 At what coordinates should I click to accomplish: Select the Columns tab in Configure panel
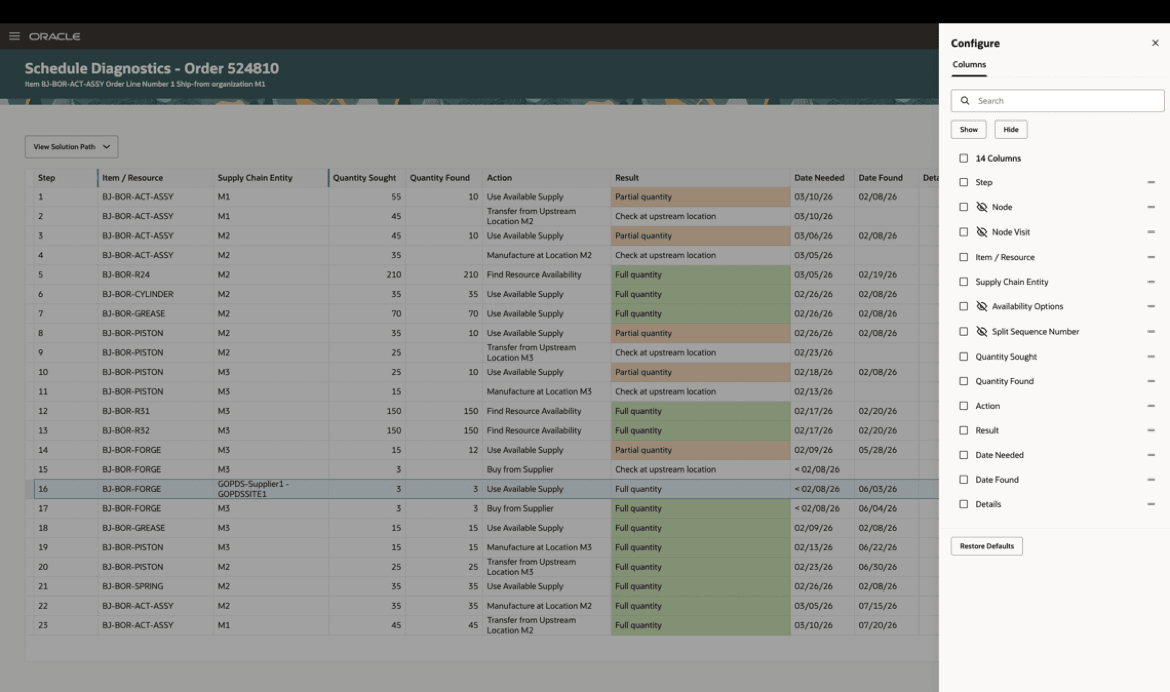click(x=970, y=64)
